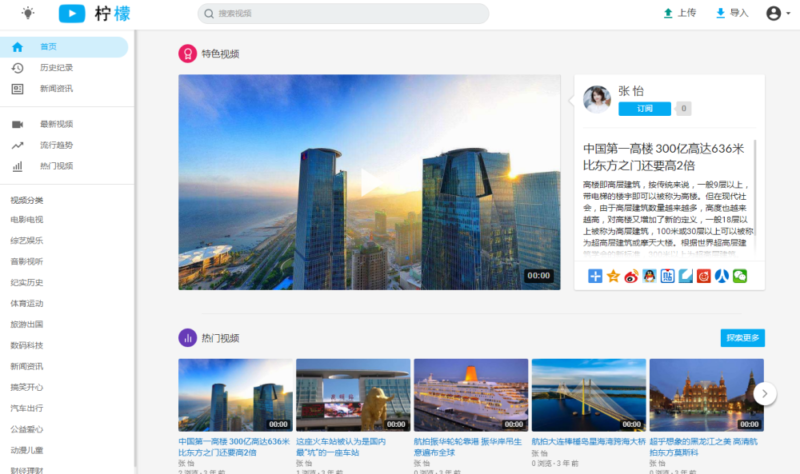Click the 探索更多 button
This screenshot has height=474, width=800.
pos(742,338)
